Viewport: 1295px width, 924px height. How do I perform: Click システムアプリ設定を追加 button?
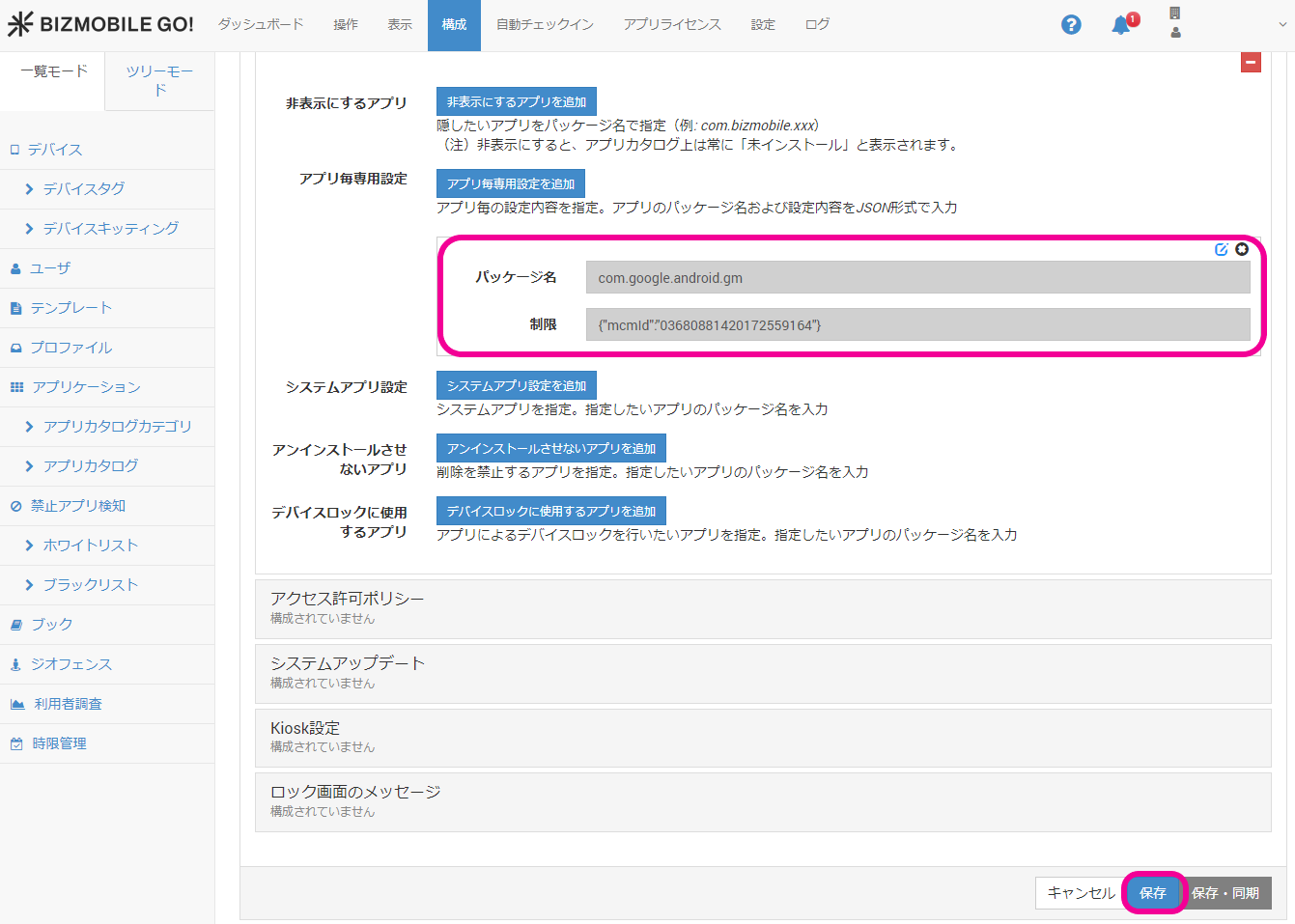(516, 385)
